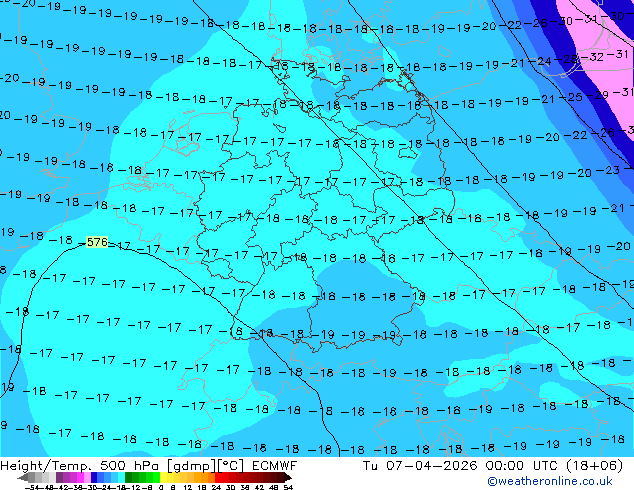This screenshot has height=490, width=634.
Task: Click the '[gdmp]' unit label in the title
Action: coord(190,466)
